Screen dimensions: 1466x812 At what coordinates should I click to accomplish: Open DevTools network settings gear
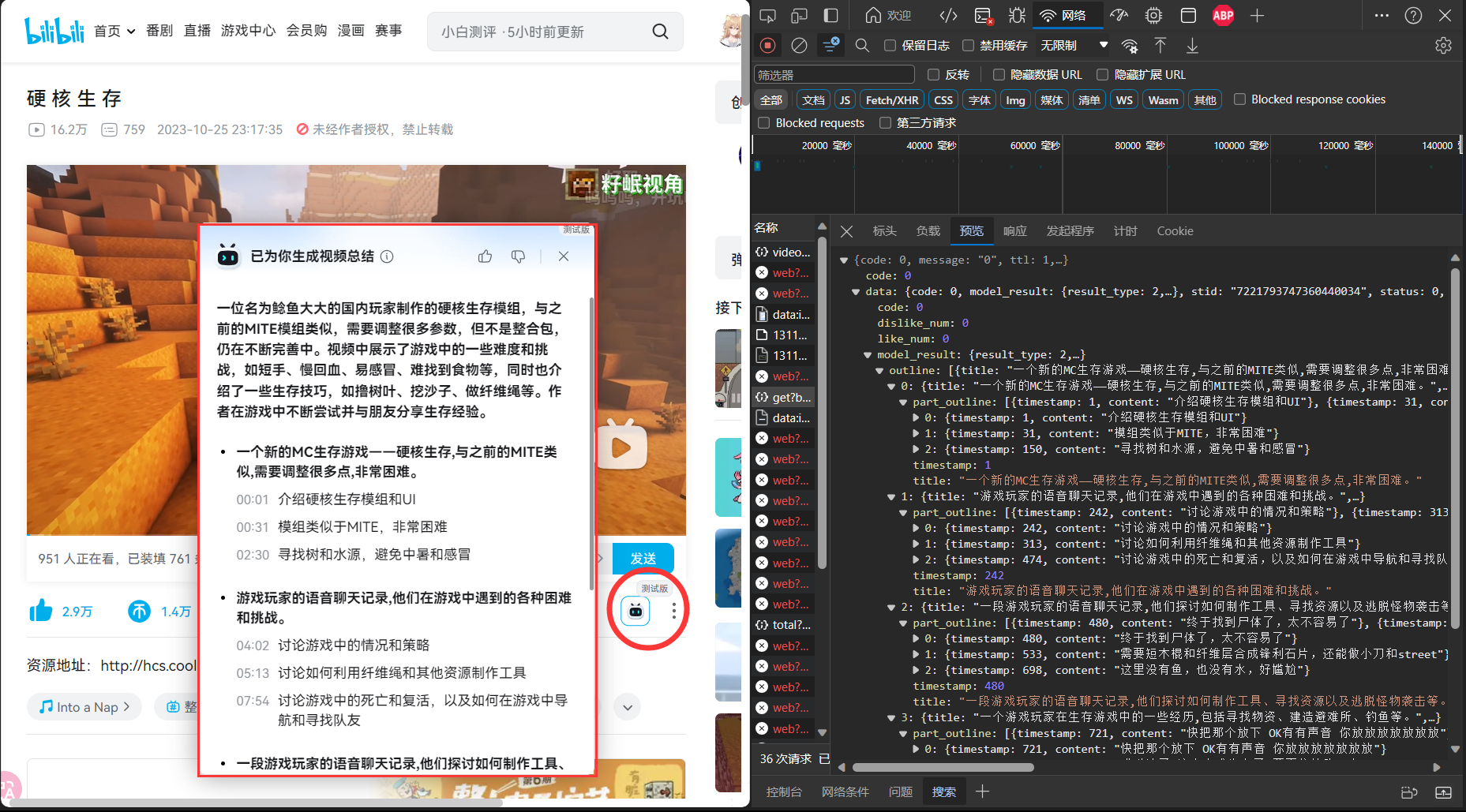point(1443,46)
